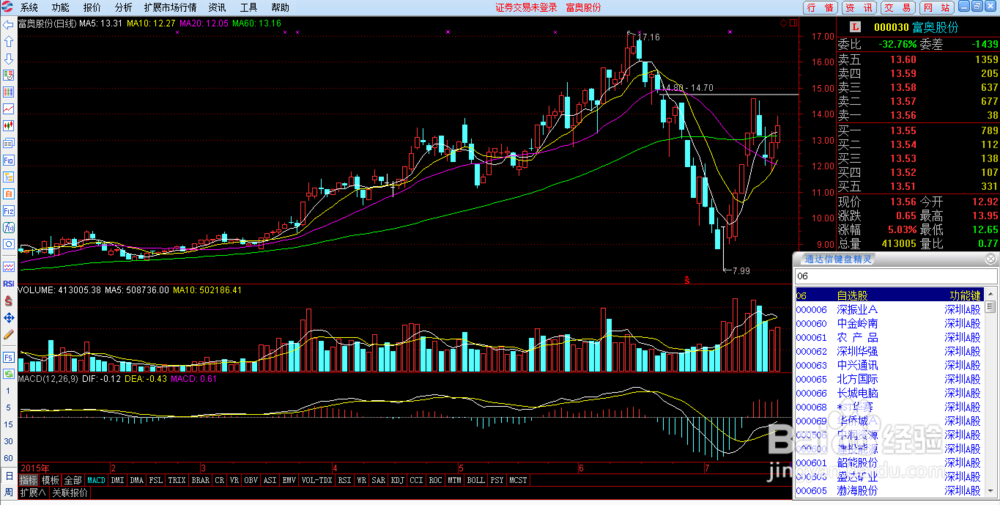Switch to 1-minute period in sidebar
This screenshot has width=1000, height=505.
click(x=8, y=390)
